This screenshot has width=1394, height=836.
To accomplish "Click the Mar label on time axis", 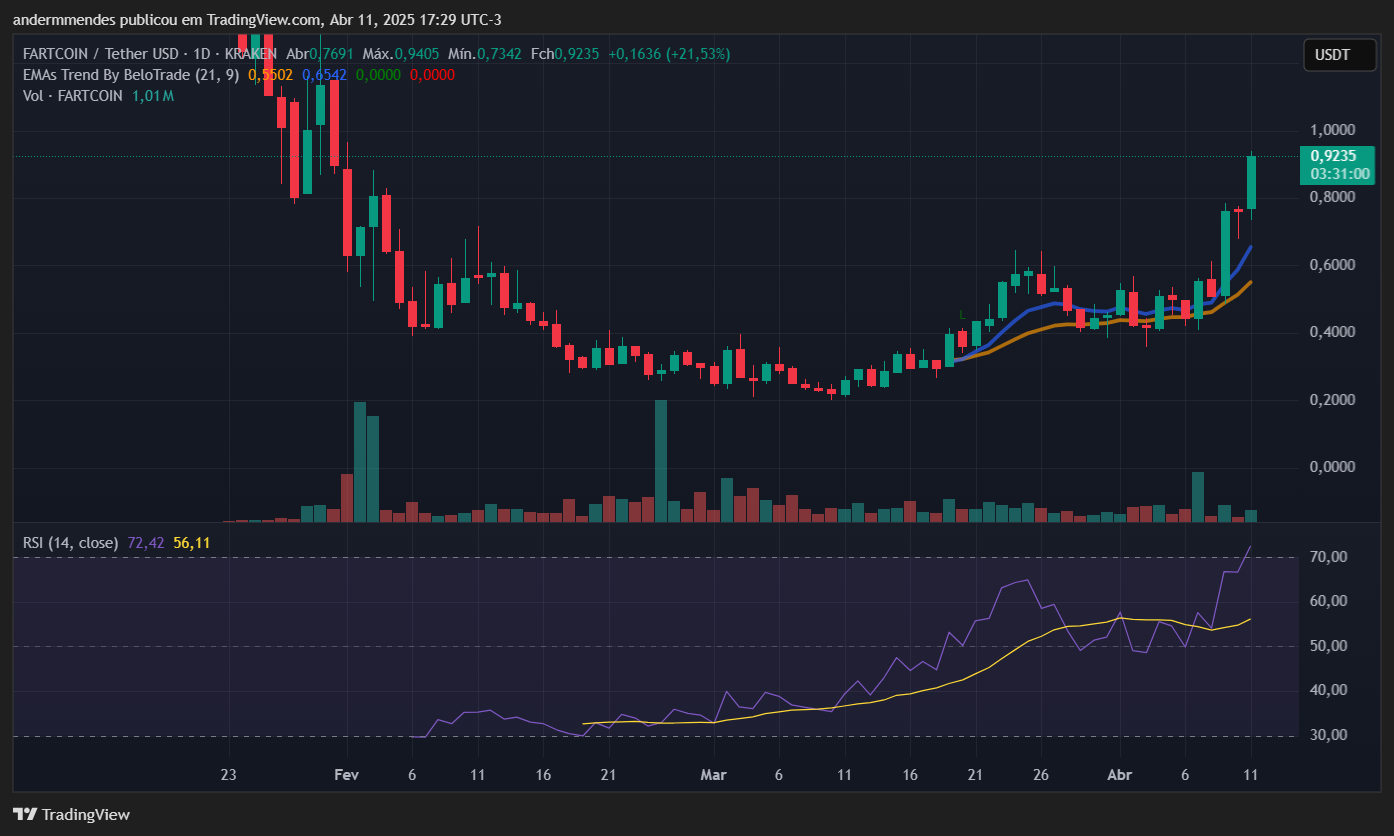I will click(x=713, y=775).
